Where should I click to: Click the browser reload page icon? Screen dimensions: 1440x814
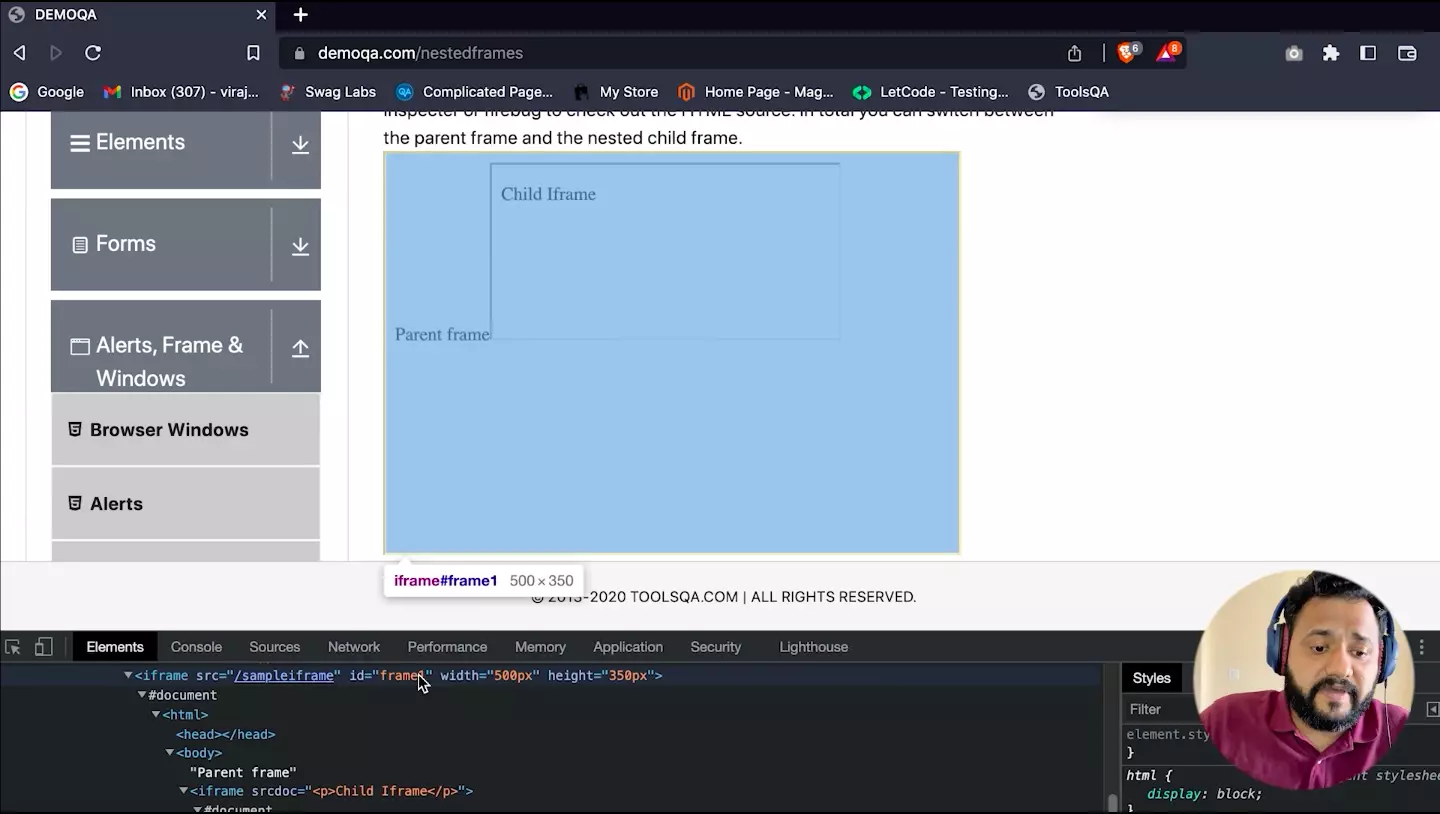93,53
